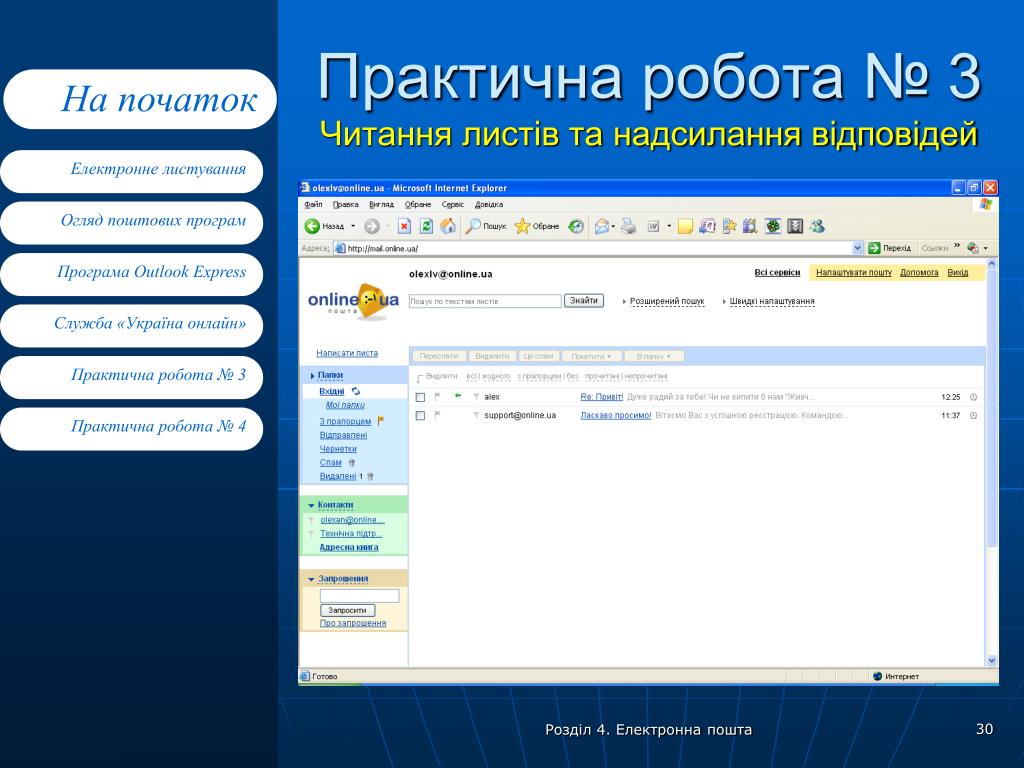The image size is (1024, 768).
Task: Flag the message from alex
Action: click(x=438, y=396)
